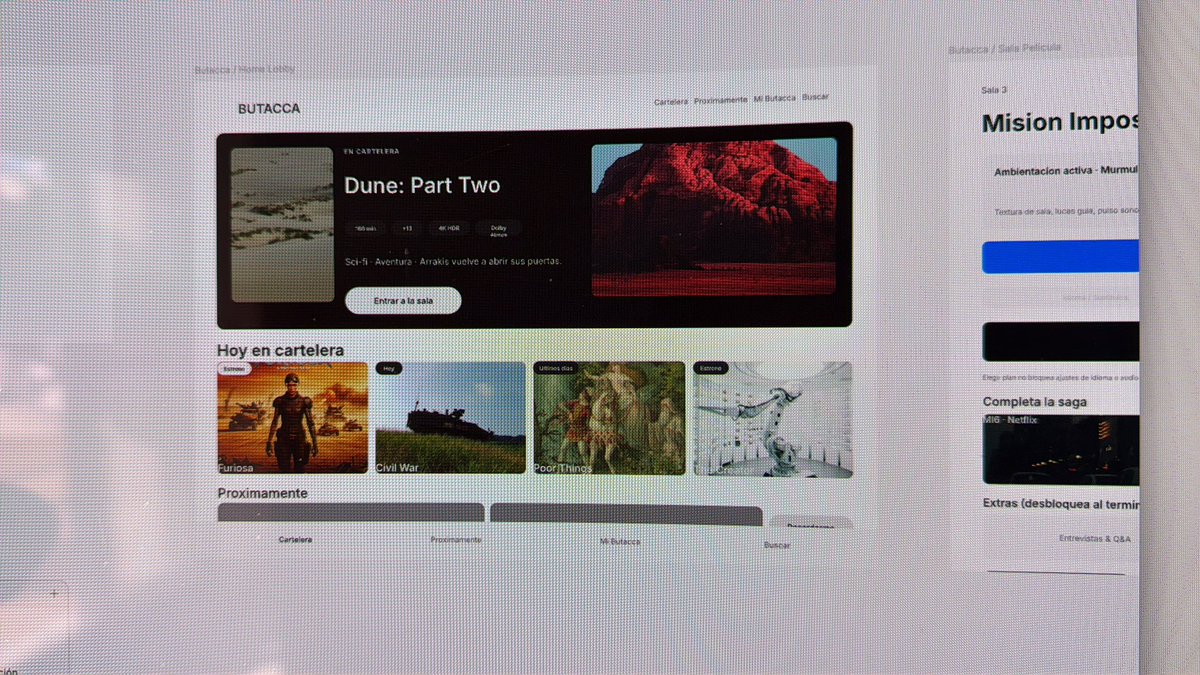
Task: Click the +13 age rating chip
Action: (407, 229)
